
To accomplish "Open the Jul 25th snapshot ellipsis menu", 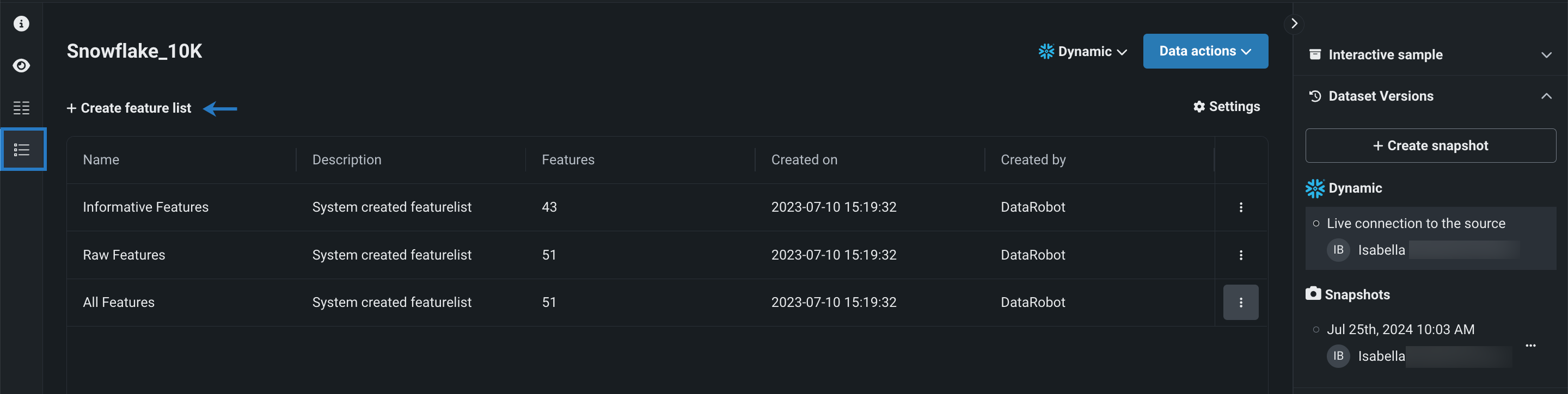I will 1532,346.
